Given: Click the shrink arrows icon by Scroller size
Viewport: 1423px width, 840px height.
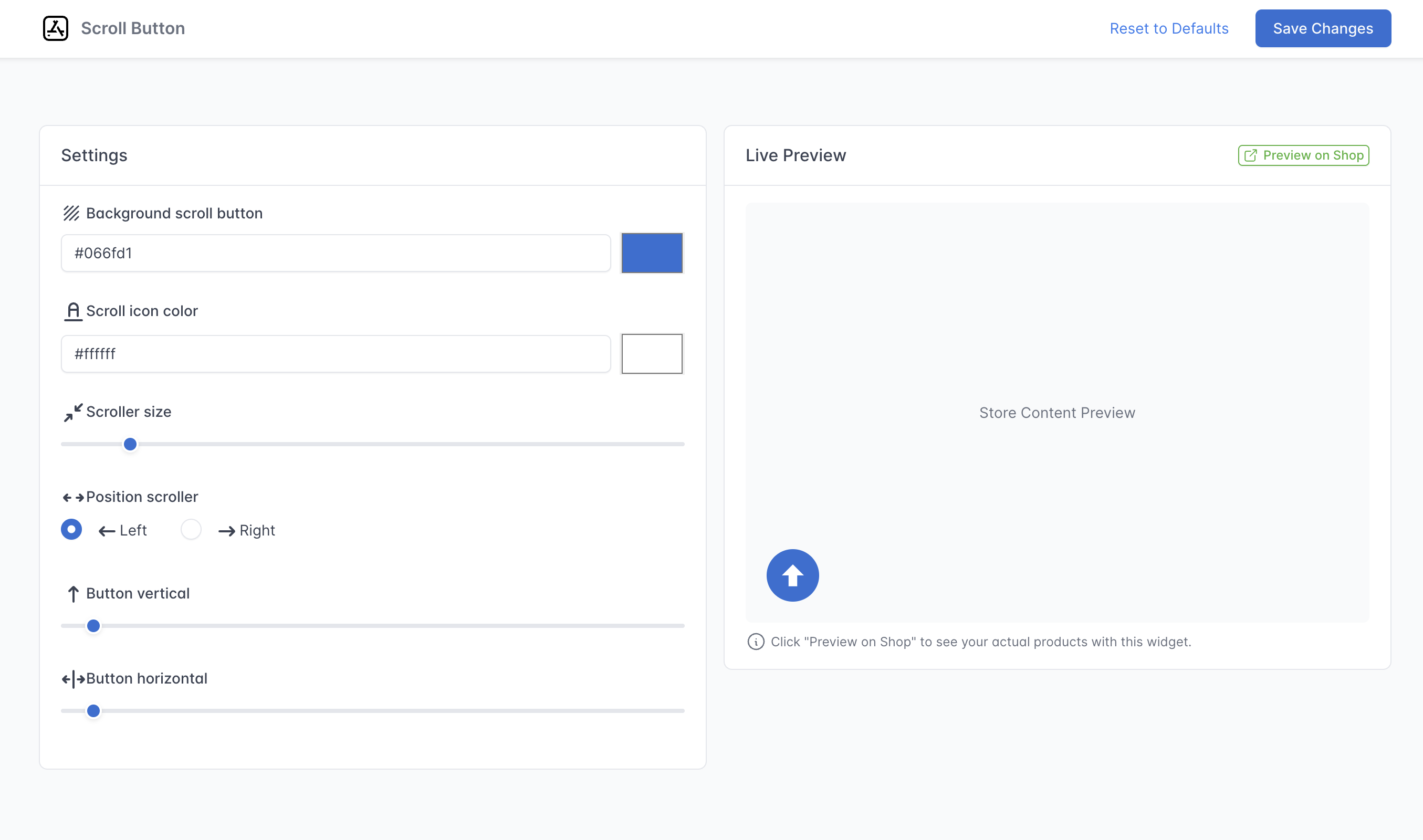Looking at the screenshot, I should coord(73,413).
